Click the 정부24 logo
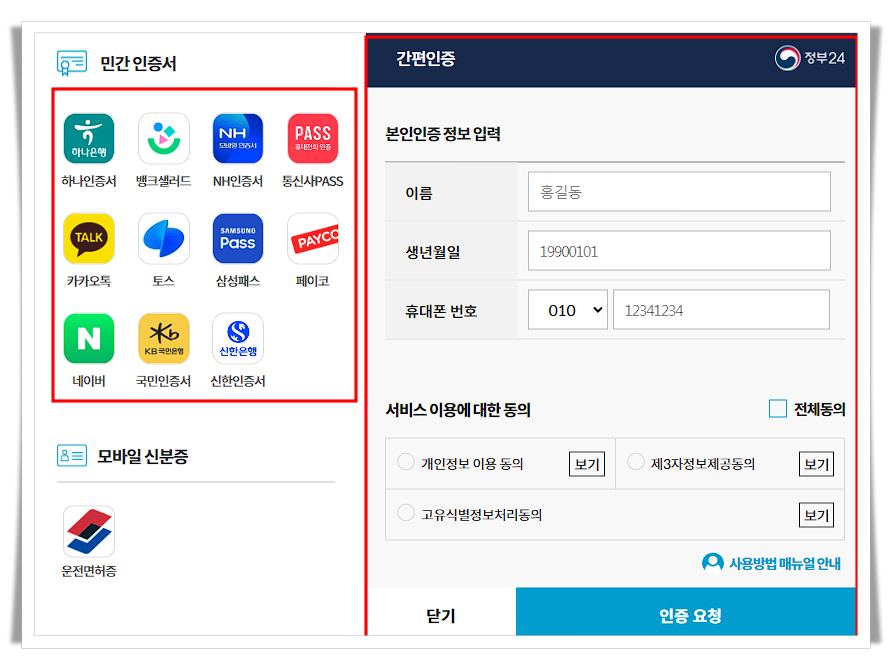892x670 pixels. (x=810, y=58)
